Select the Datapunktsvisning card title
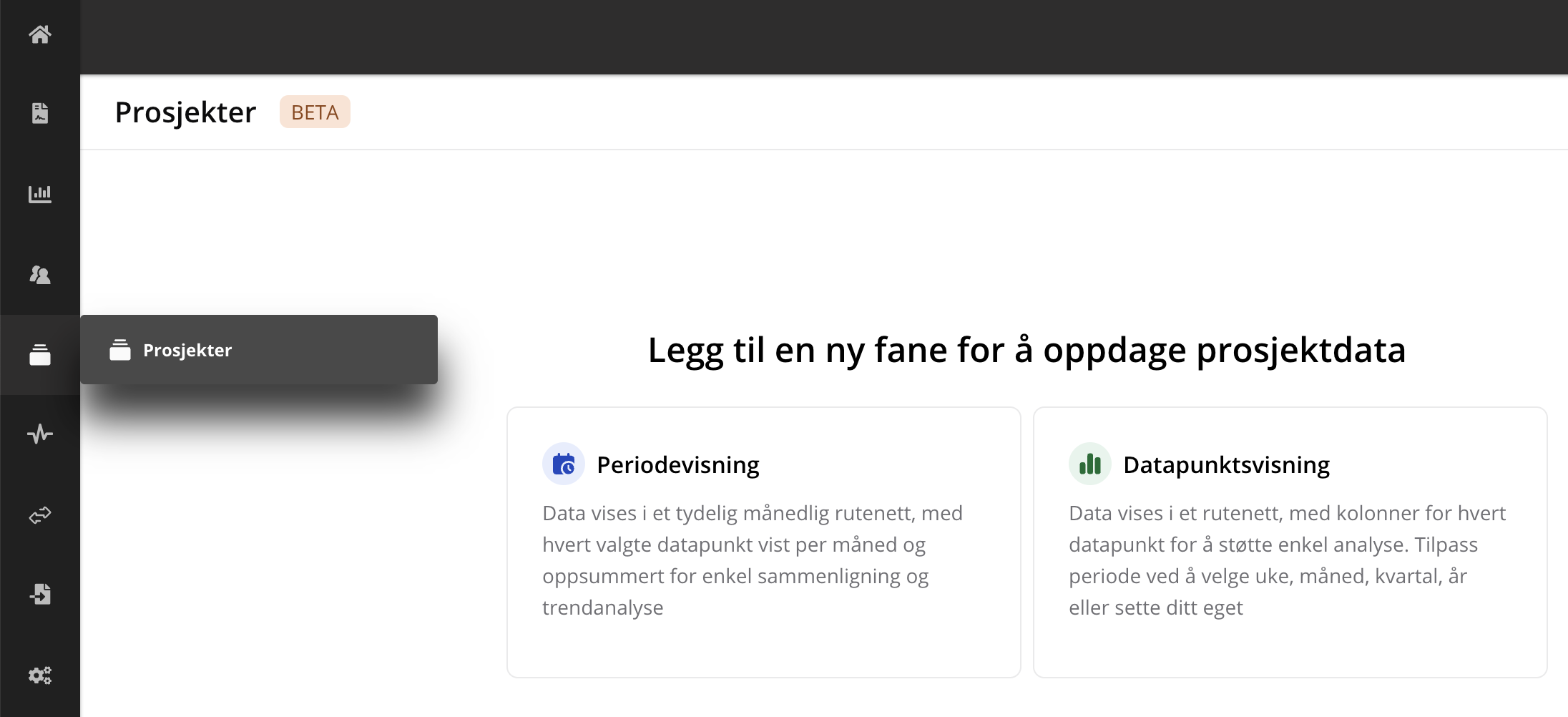 point(1227,465)
